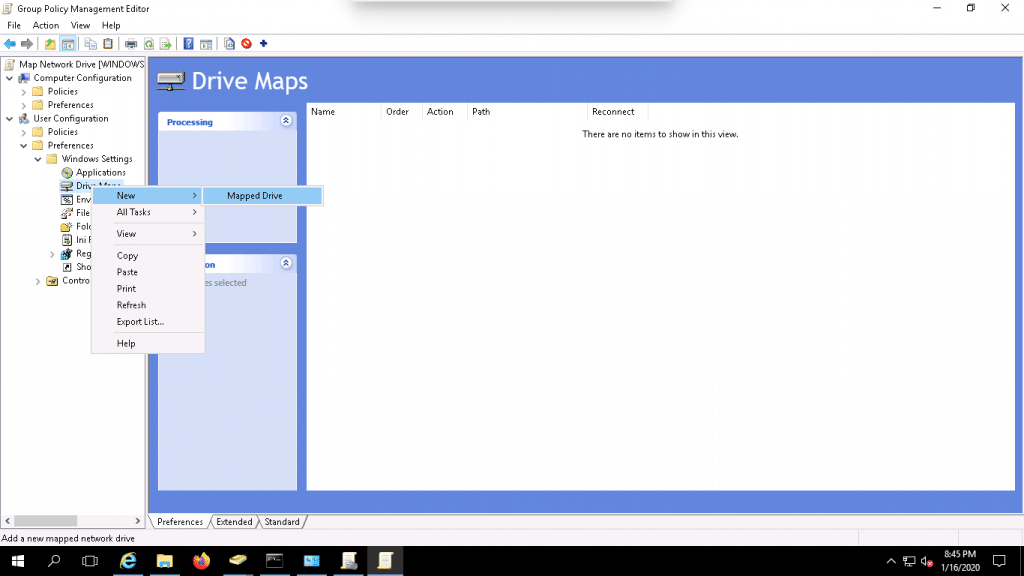Click the tree pane horizontal scrollbar thumb

pos(46,521)
